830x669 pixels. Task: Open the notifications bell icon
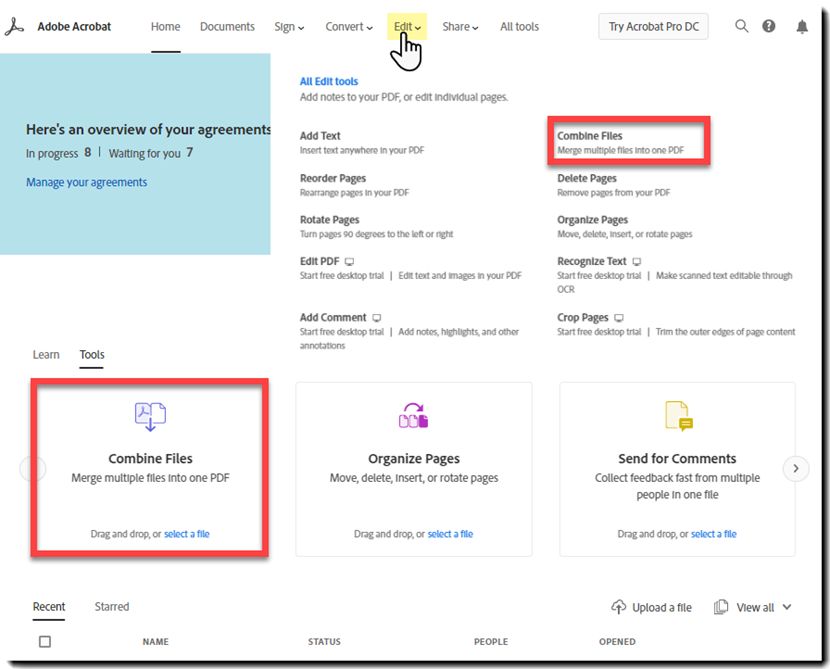click(802, 26)
